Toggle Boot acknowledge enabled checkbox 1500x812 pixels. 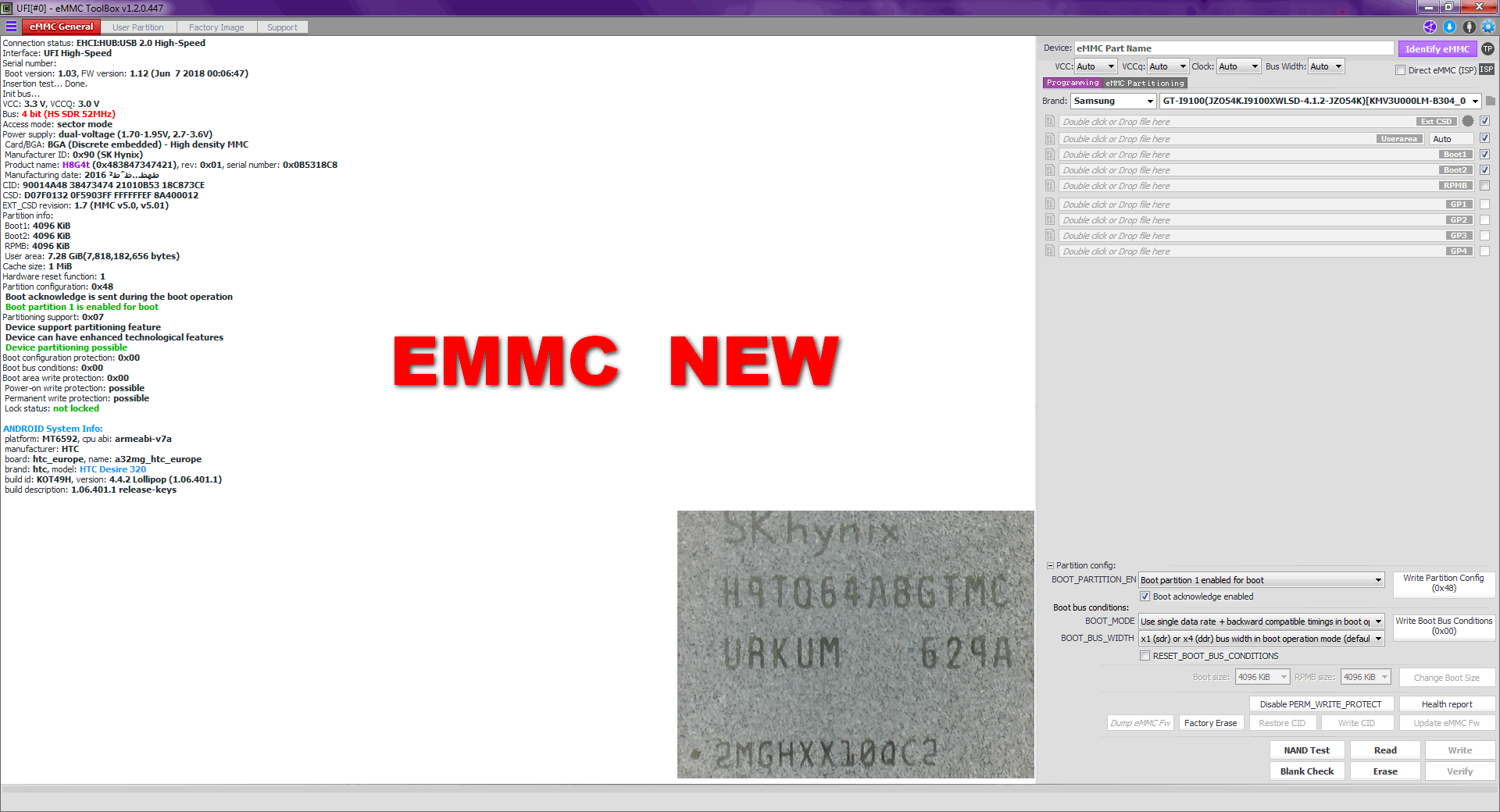coord(1145,597)
